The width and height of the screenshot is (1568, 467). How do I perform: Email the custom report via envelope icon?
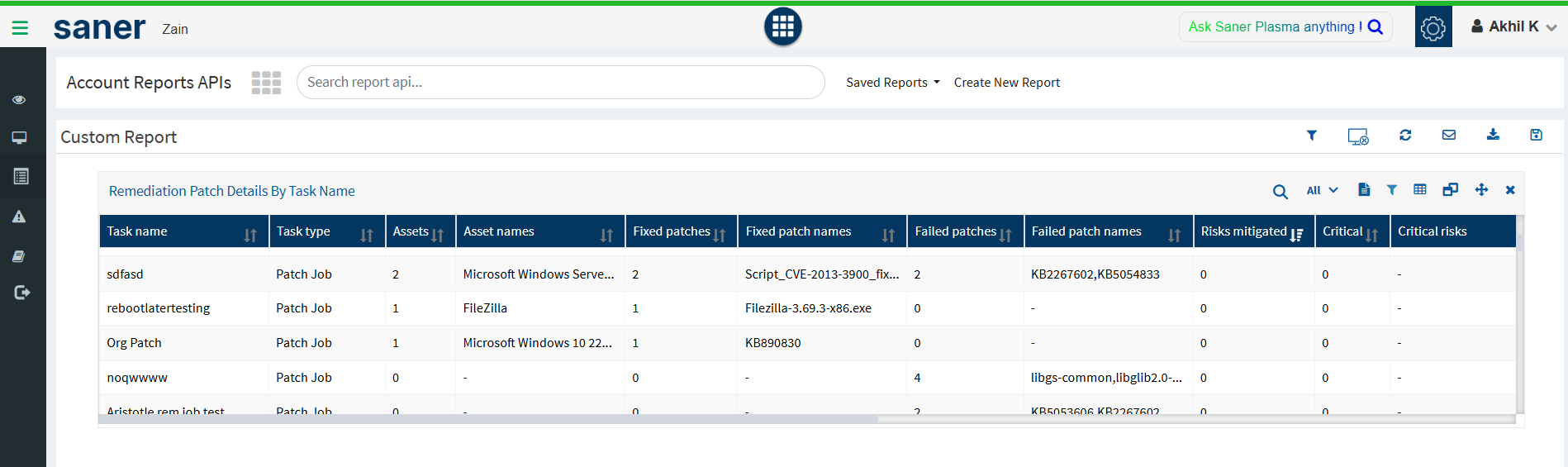coord(1449,136)
